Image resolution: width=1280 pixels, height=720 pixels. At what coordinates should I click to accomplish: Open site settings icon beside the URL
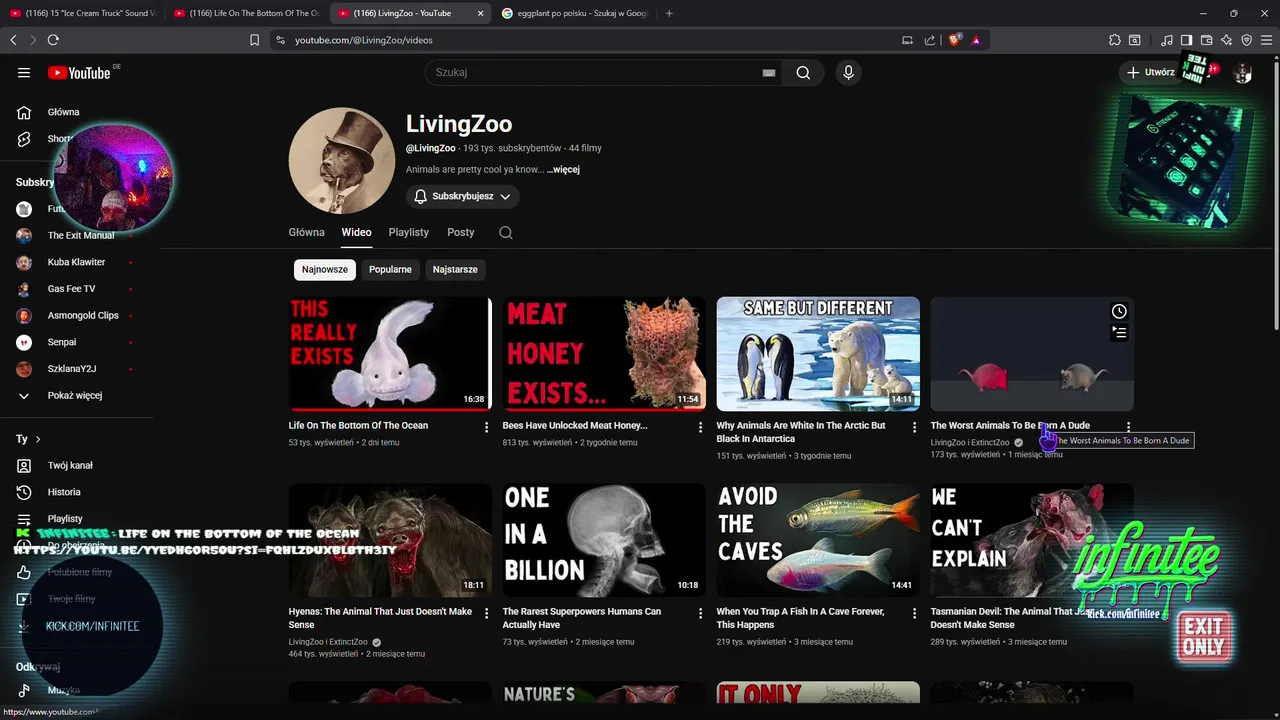click(x=280, y=40)
